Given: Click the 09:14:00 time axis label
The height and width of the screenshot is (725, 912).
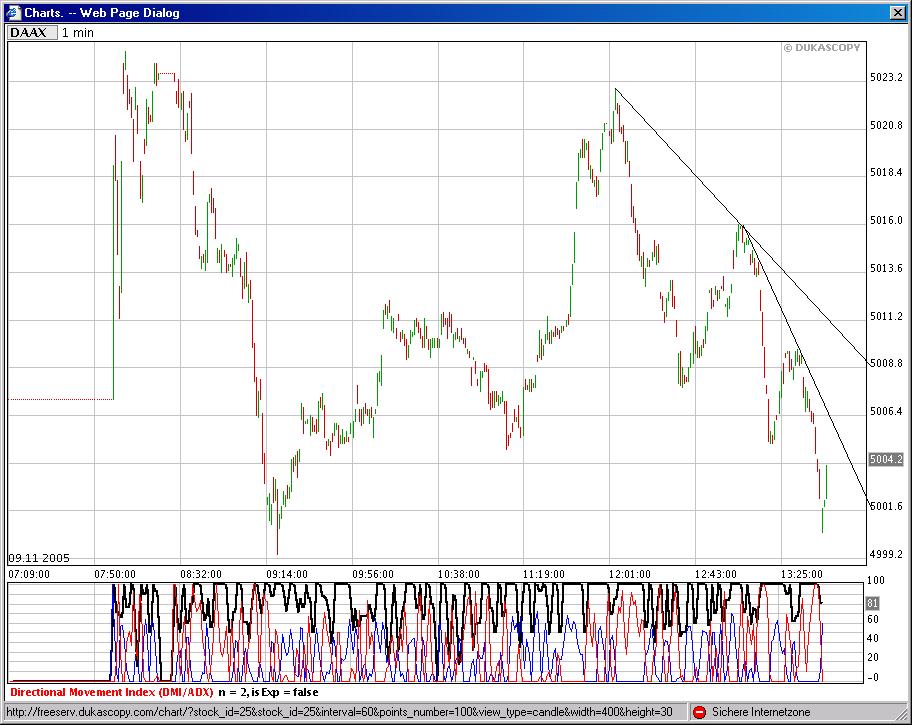Looking at the screenshot, I should (287, 574).
